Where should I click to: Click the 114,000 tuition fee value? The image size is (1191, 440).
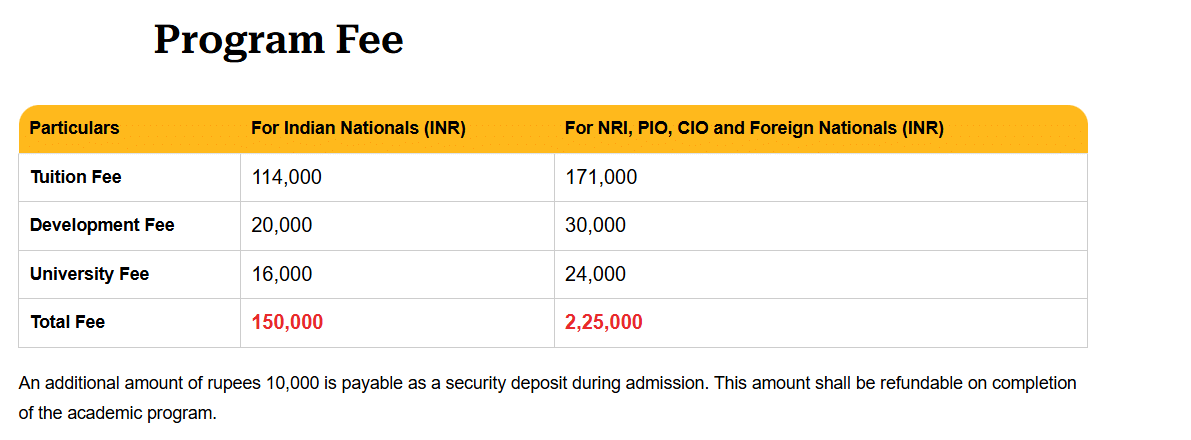[x=286, y=177]
